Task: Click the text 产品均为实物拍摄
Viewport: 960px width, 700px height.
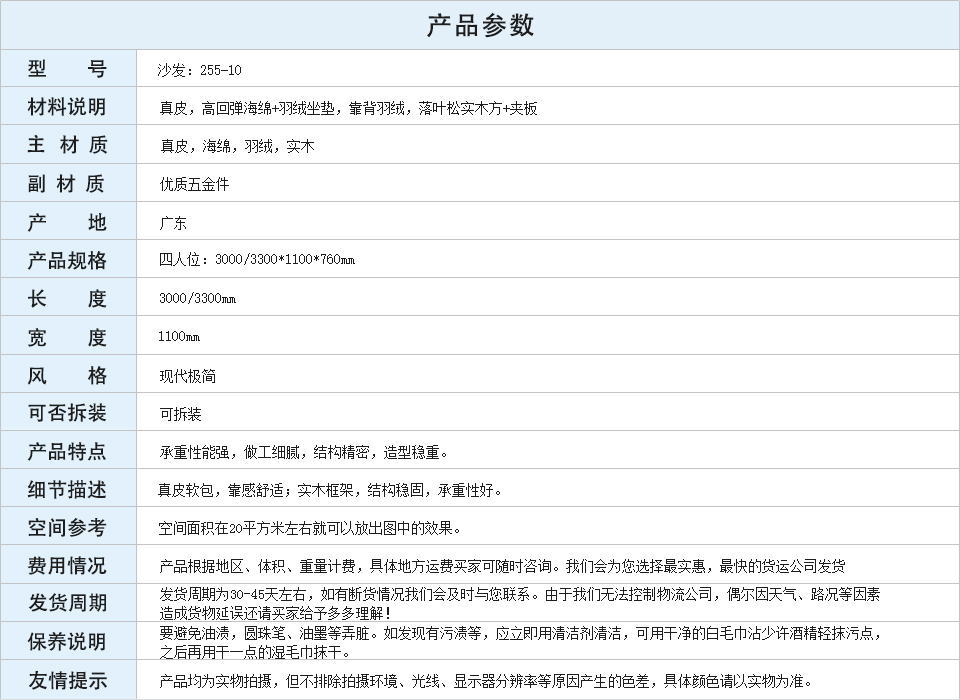Action: click(x=215, y=681)
